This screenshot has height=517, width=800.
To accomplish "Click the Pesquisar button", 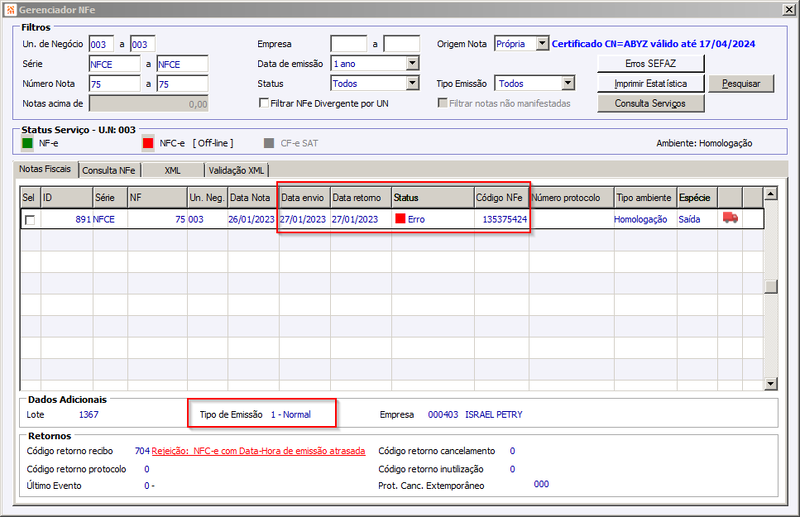I will pos(741,84).
